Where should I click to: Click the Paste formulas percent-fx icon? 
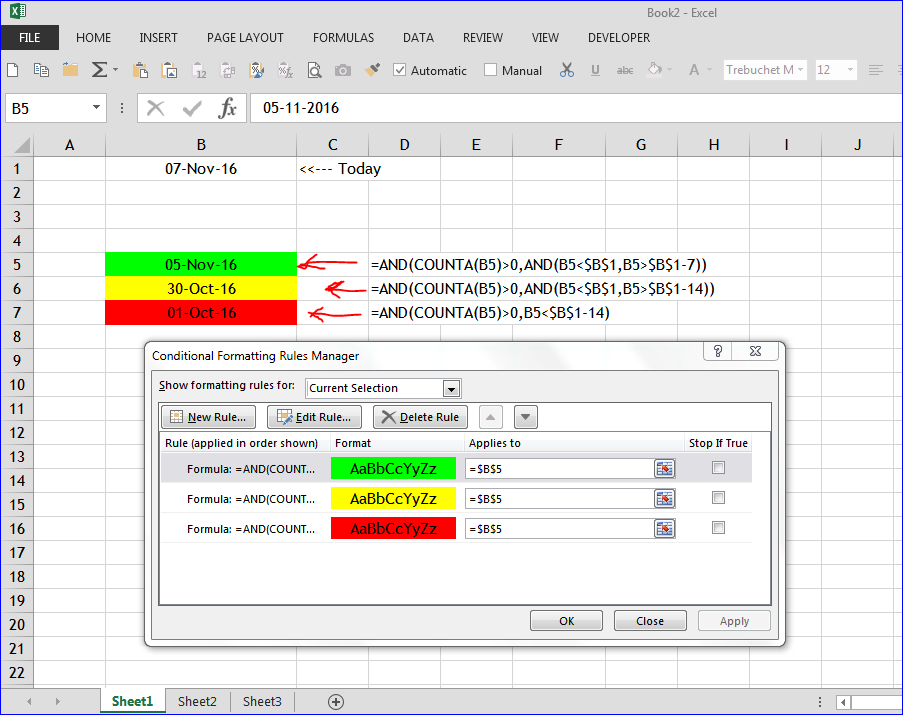(x=286, y=70)
